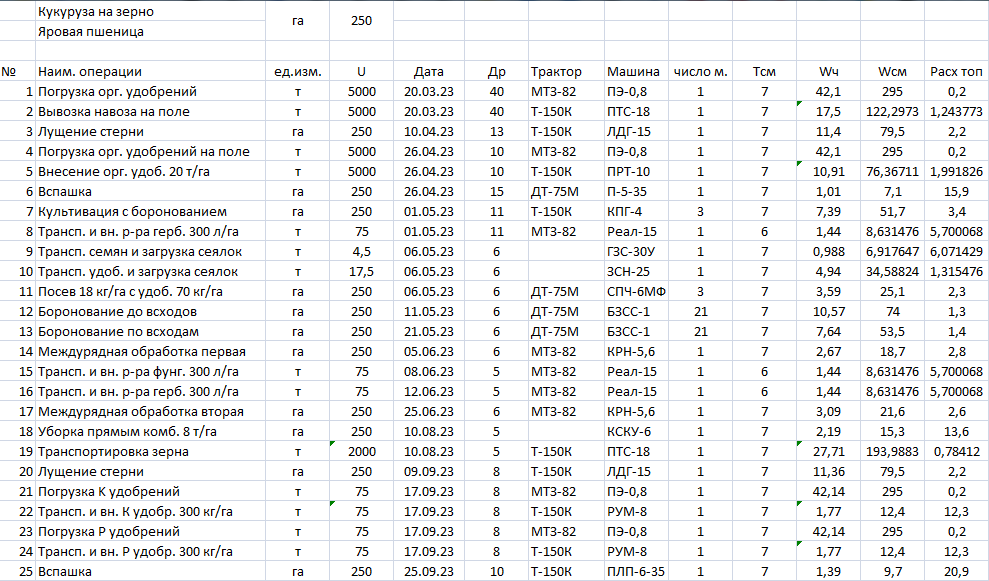The image size is (989, 581).
Task: Select the cell "Уборка прямым комб. 8 т/га"
Action: (150, 431)
